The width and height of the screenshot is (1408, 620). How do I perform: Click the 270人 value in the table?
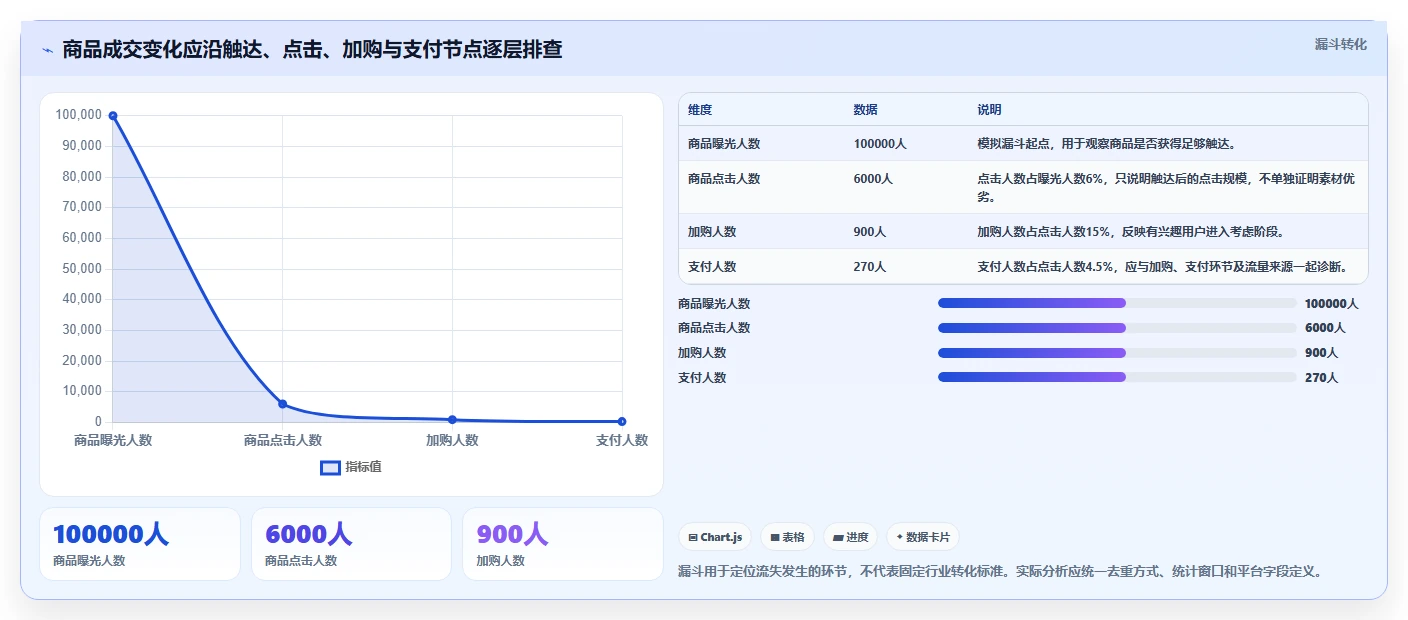tap(870, 267)
